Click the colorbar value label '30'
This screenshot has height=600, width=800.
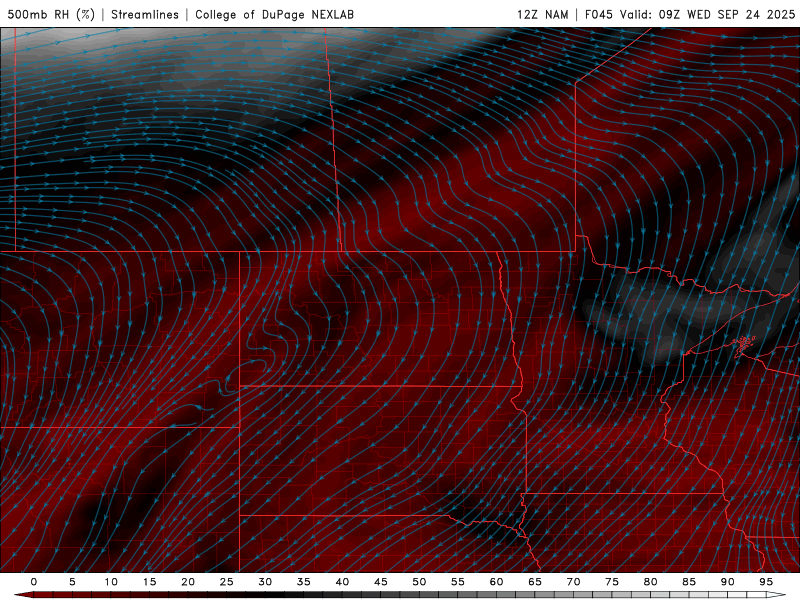(265, 582)
